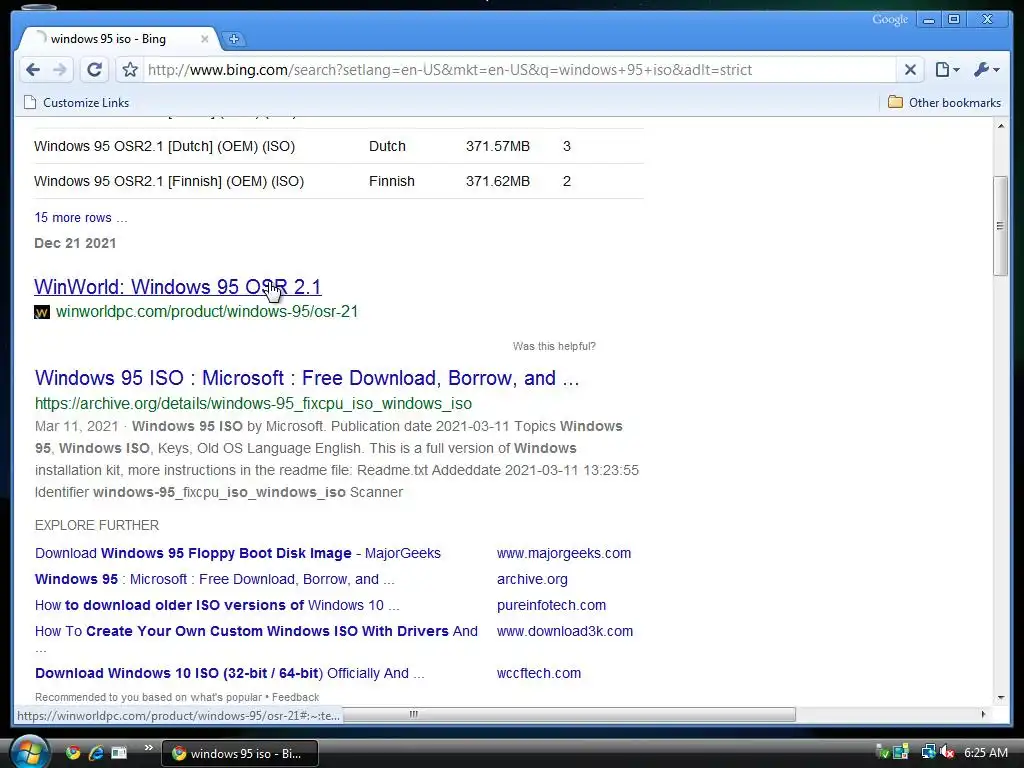The image size is (1024, 768).
Task: Open 'Windows 95 ISO : Microsoft' archive result
Action: [x=307, y=378]
